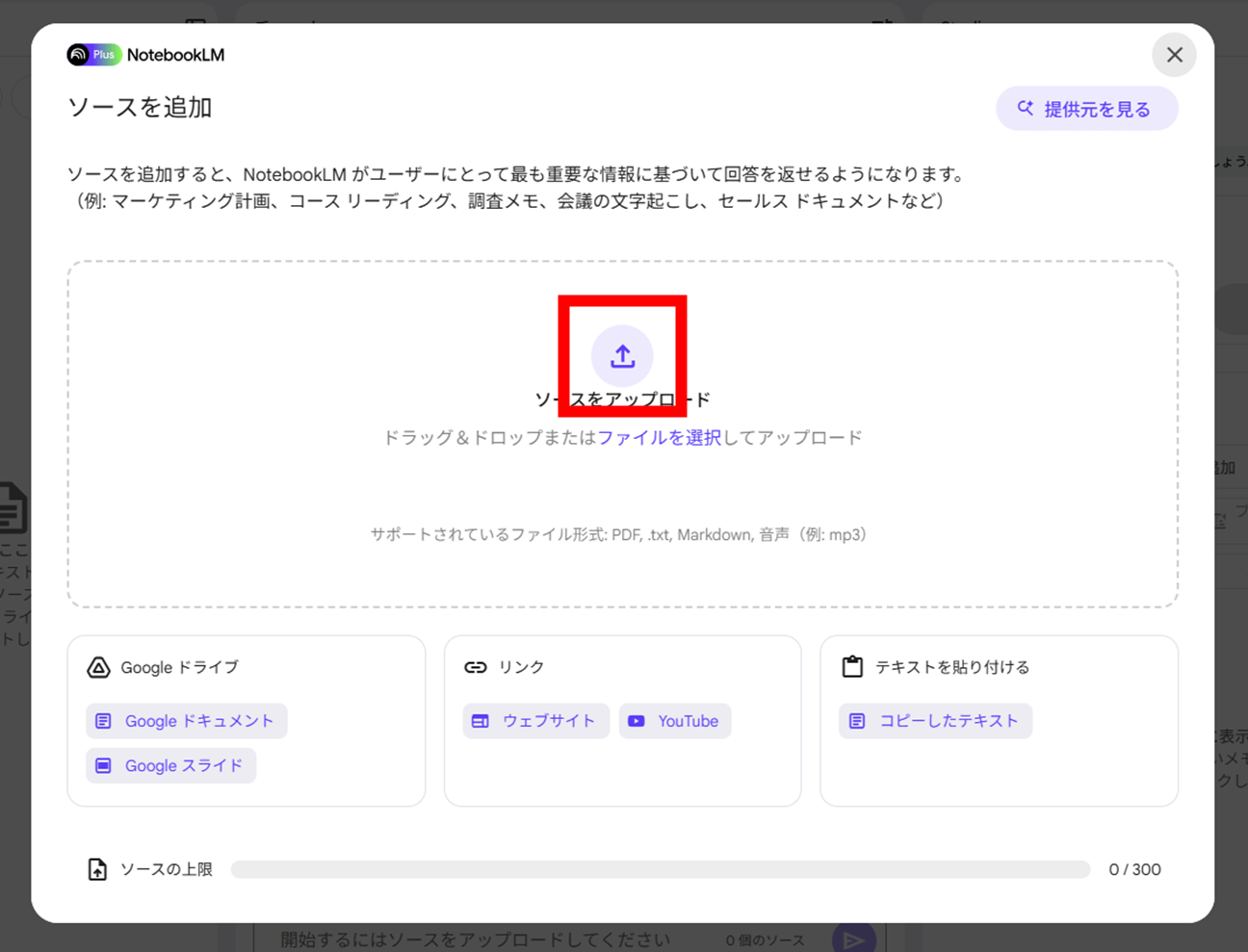Viewport: 1248px width, 952px height.
Task: Click the document icon in Google ドキュメント
Action: pos(104,721)
